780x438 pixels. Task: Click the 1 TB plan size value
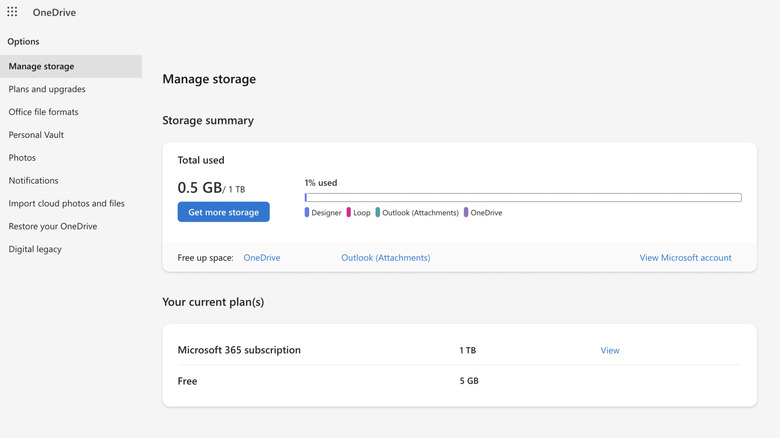click(x=468, y=350)
